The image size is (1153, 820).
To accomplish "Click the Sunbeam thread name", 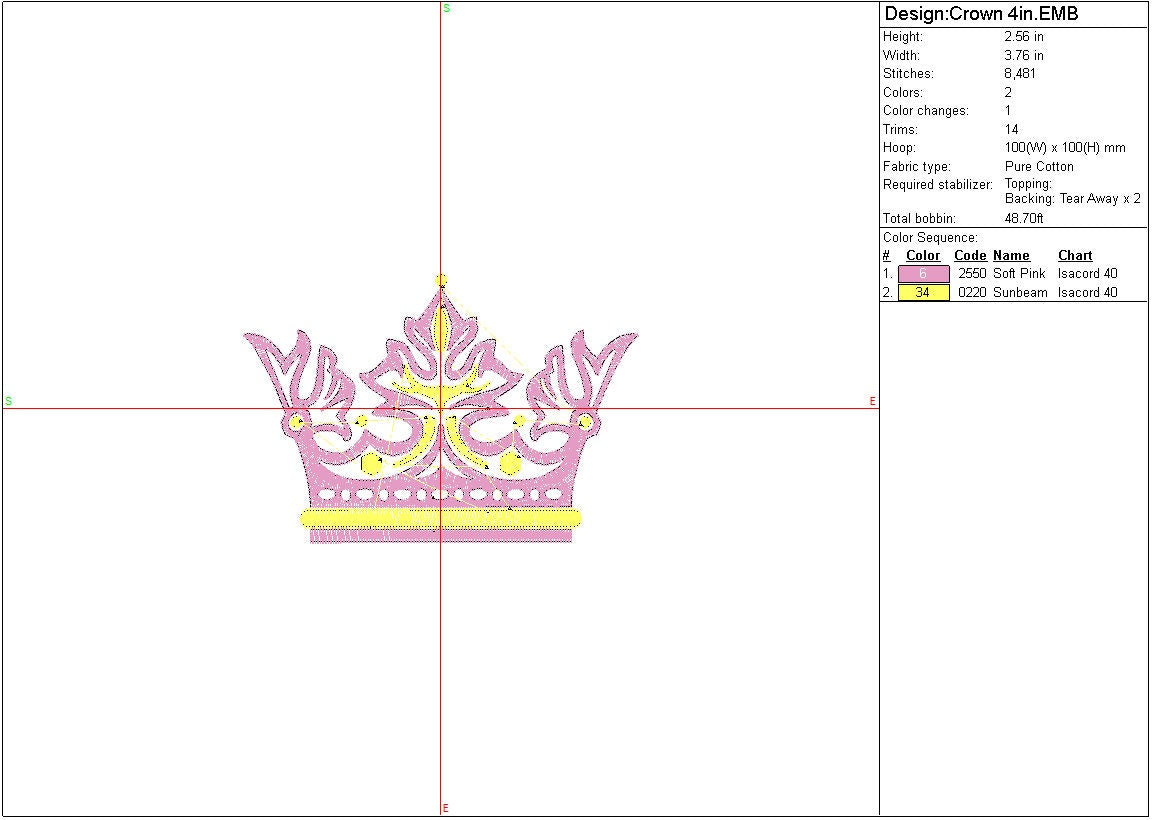I will pyautogui.click(x=1020, y=293).
